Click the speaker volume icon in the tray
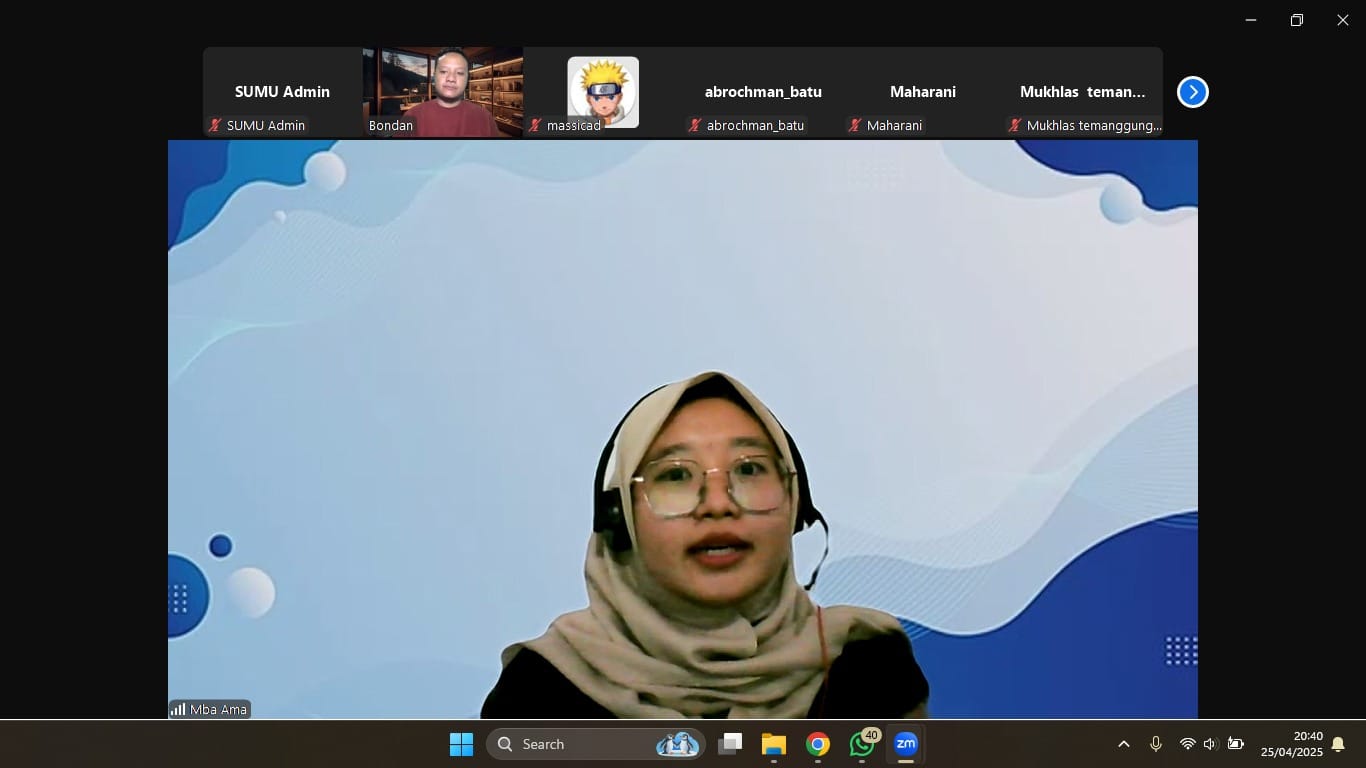 [x=1210, y=744]
